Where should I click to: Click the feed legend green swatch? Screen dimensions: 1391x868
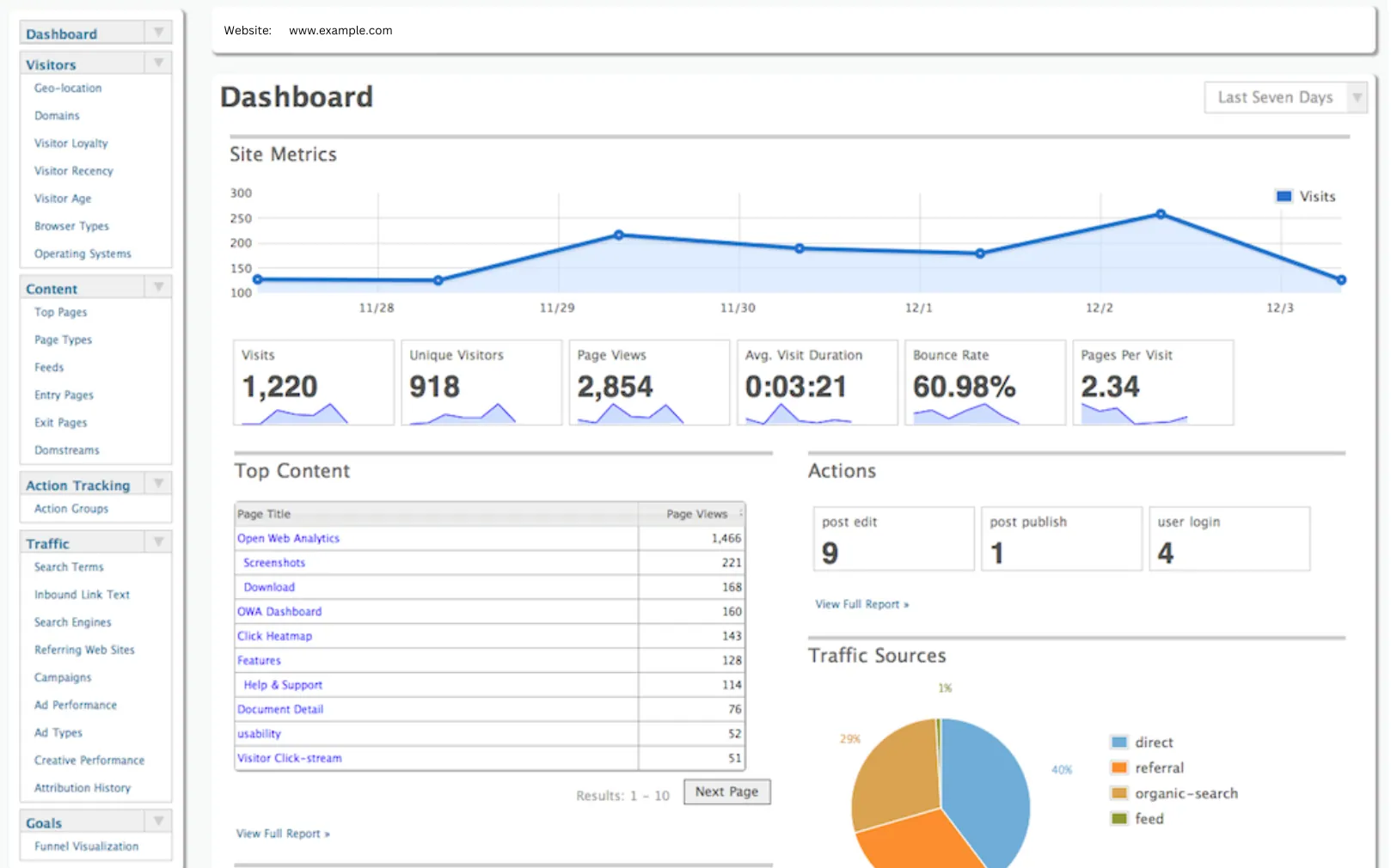point(1119,818)
